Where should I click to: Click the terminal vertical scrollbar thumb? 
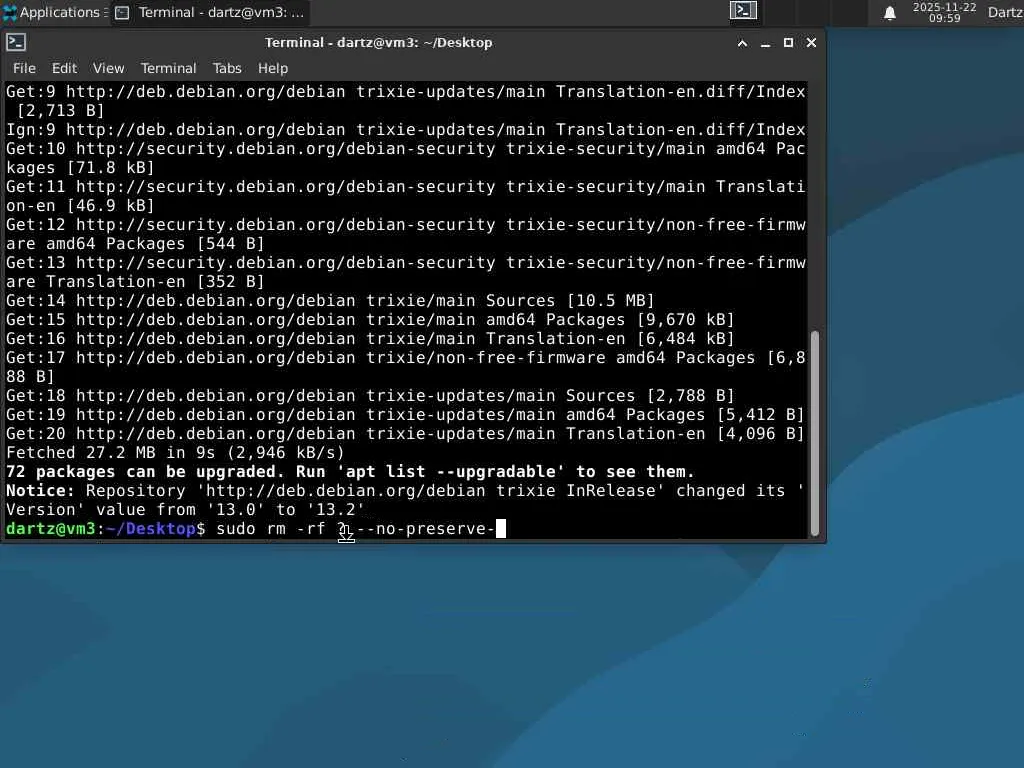pos(814,434)
